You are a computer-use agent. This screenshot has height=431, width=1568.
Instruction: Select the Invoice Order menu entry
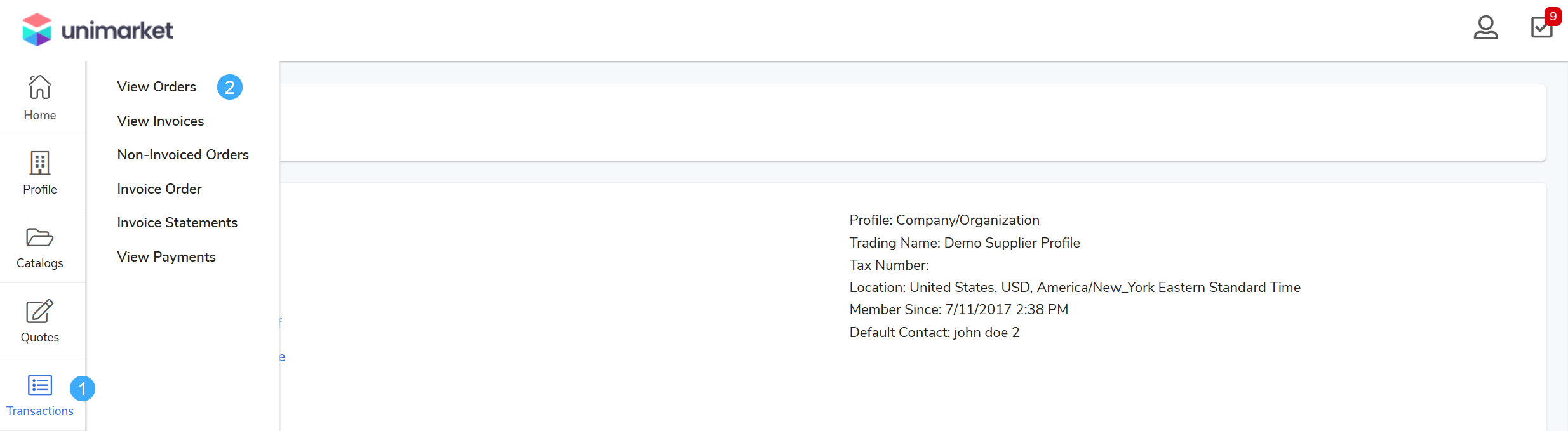pos(159,189)
